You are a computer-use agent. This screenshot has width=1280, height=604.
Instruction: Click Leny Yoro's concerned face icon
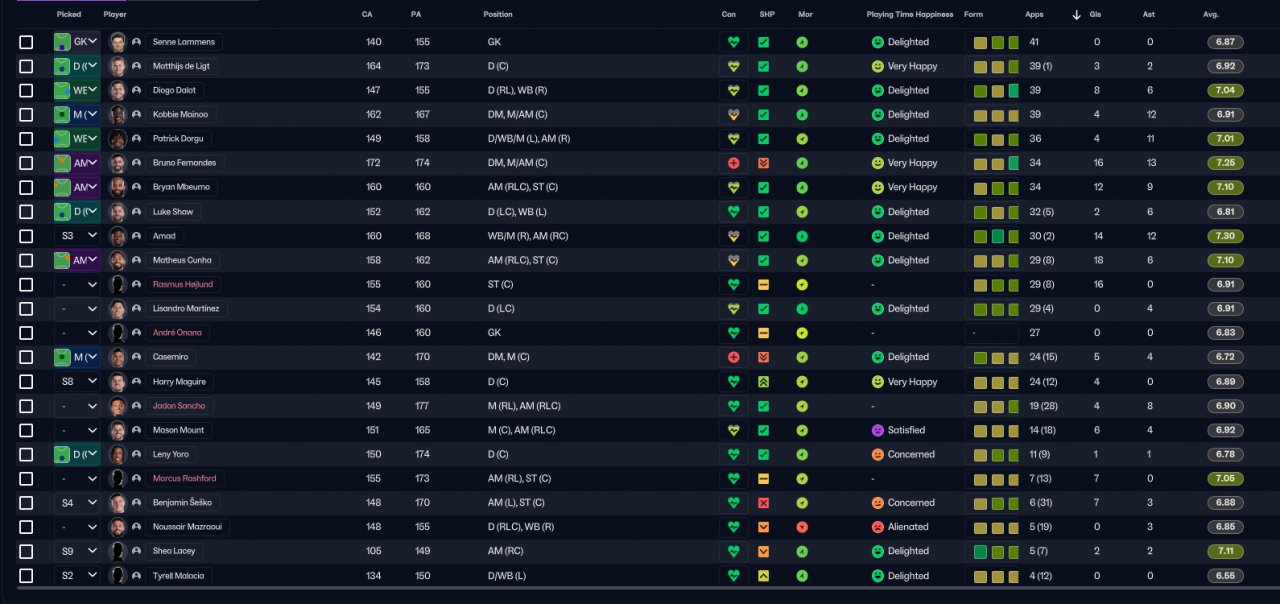[x=878, y=454]
